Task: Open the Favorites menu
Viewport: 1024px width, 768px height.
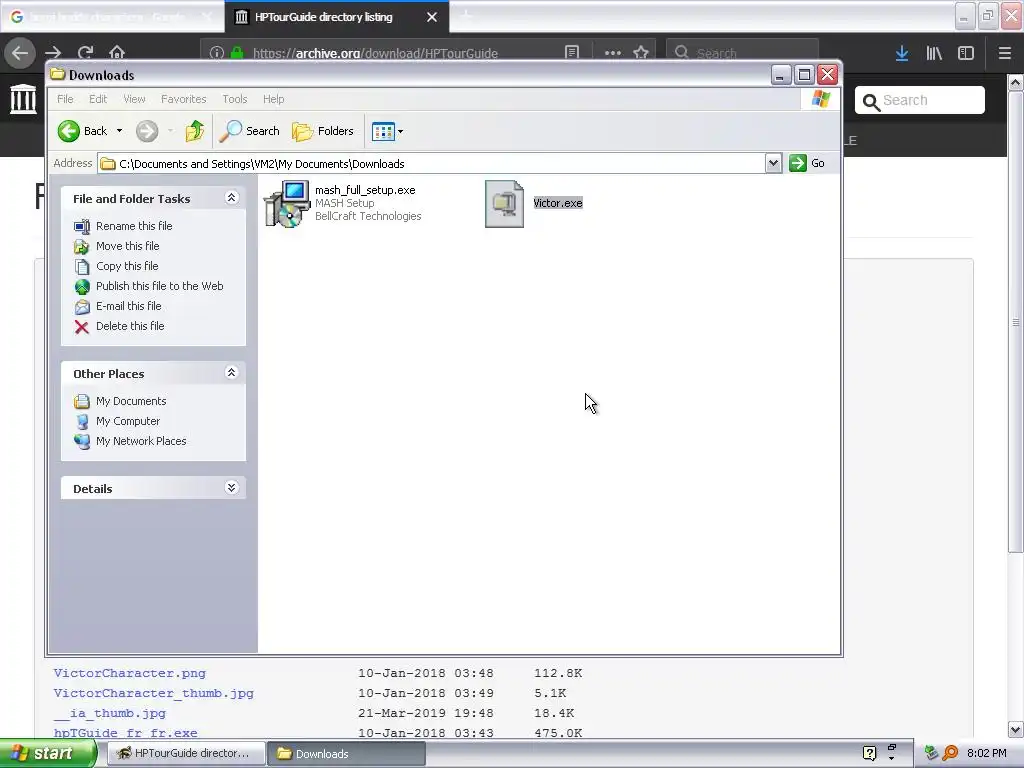Action: pos(184,99)
